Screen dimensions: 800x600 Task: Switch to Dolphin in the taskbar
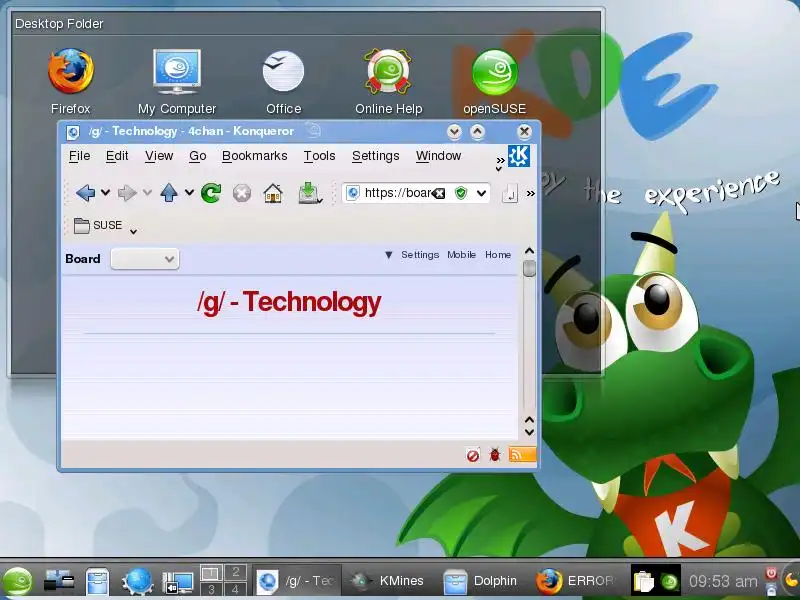click(481, 581)
